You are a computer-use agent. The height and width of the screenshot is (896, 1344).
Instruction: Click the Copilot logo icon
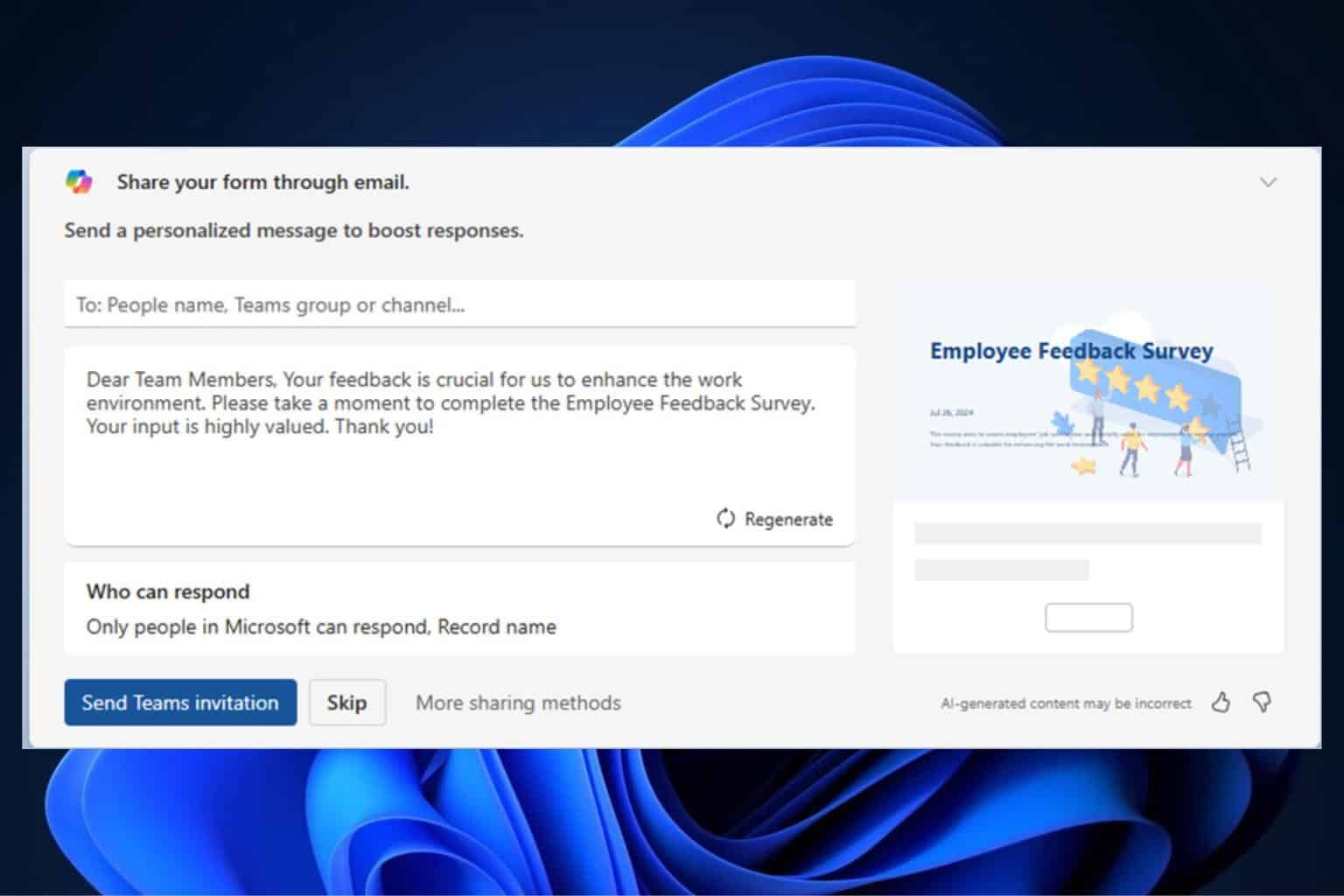coord(79,181)
